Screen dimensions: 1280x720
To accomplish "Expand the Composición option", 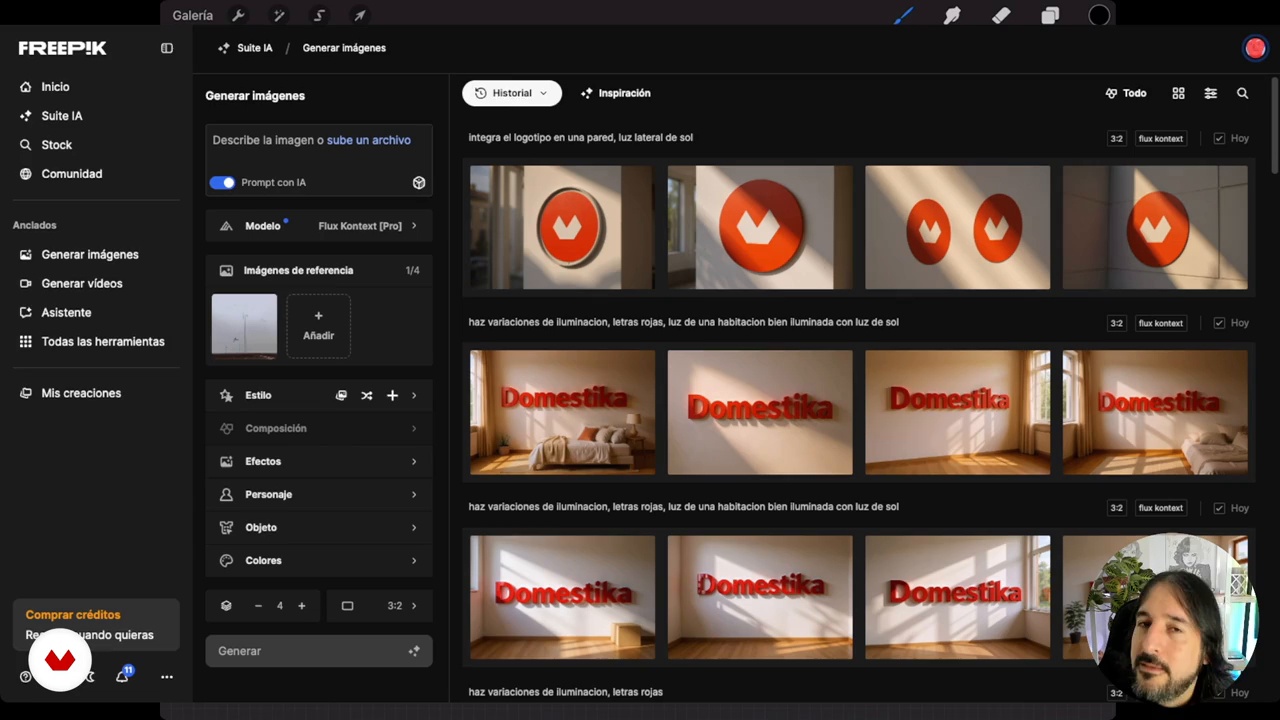I will pos(319,428).
